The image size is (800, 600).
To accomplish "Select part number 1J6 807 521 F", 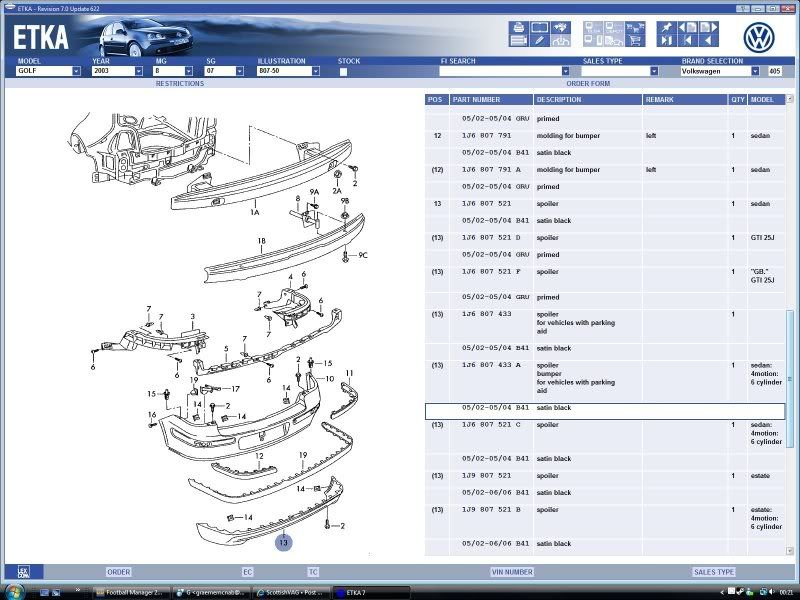I will [x=491, y=271].
